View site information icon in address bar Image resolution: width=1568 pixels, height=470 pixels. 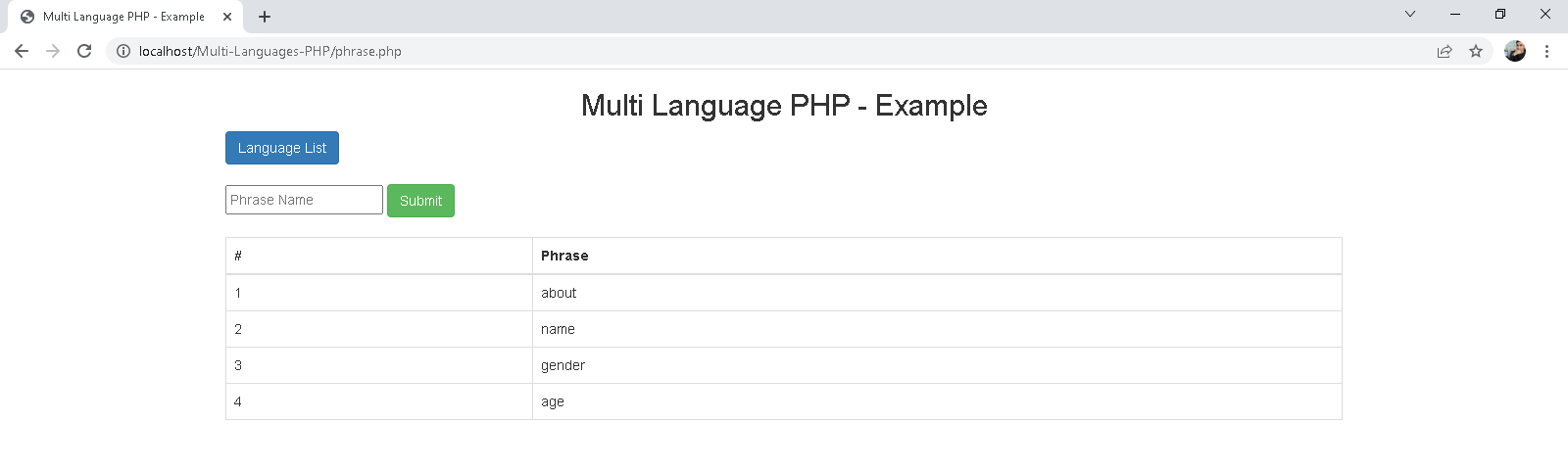[x=123, y=51]
